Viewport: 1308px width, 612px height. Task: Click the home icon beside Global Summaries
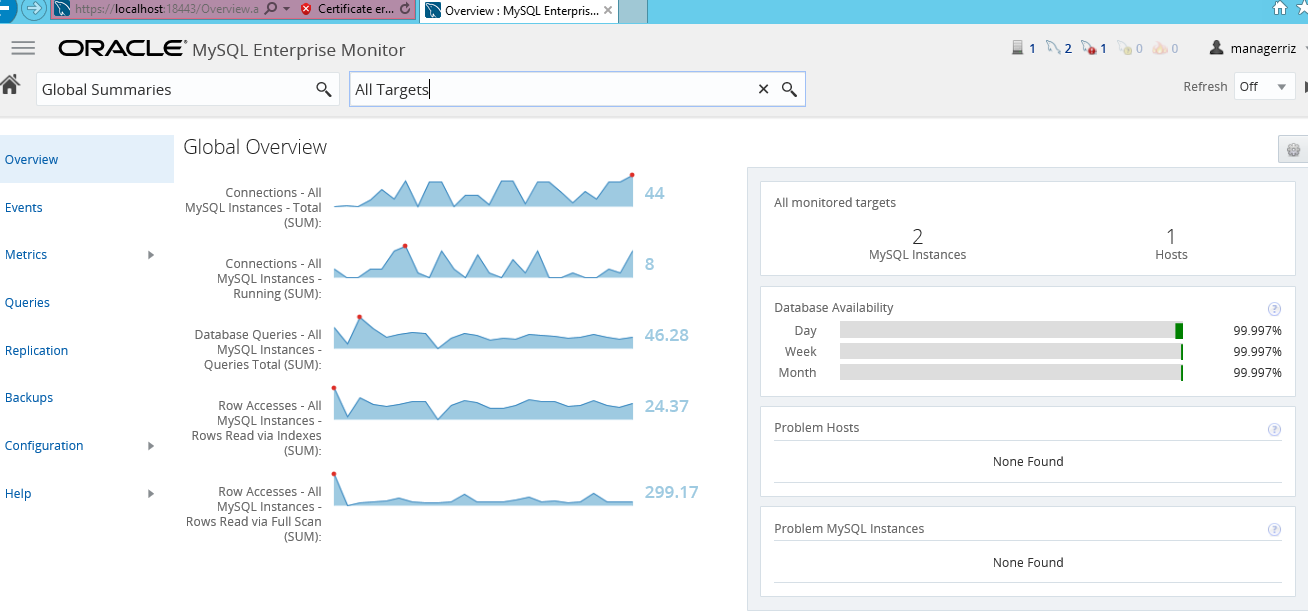coord(10,85)
